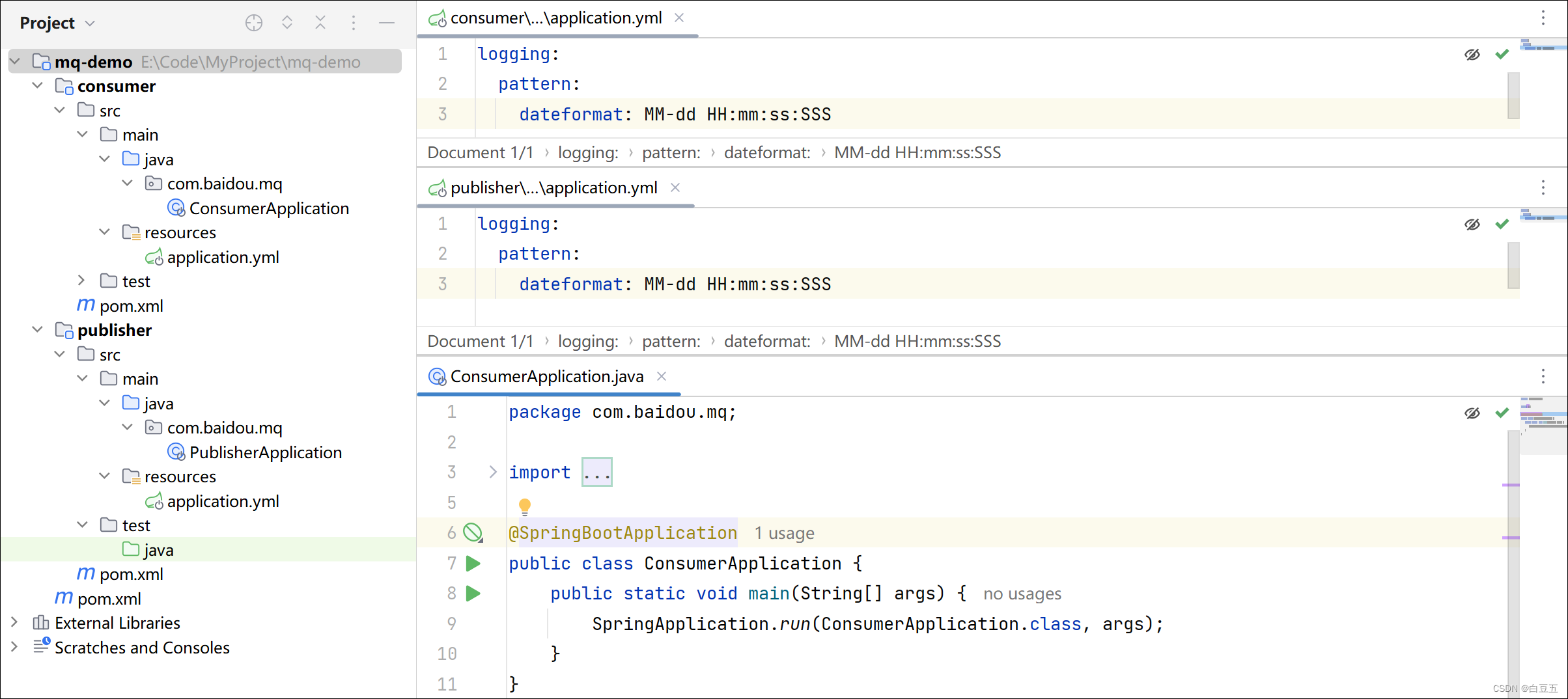Click 'logging:' breadcrumb in consumer yml
The width and height of the screenshot is (1568, 699).
pos(588,152)
